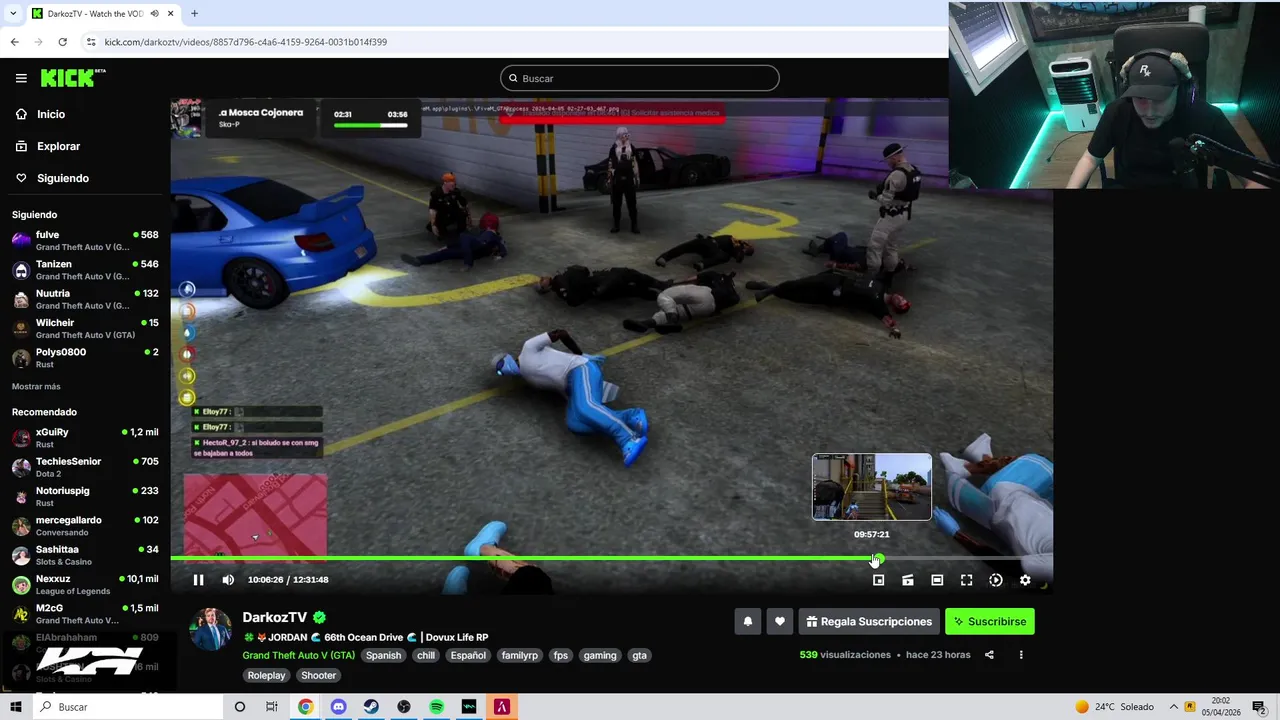Select the Spanish tag
This screenshot has height=720, width=1280.
[383, 655]
